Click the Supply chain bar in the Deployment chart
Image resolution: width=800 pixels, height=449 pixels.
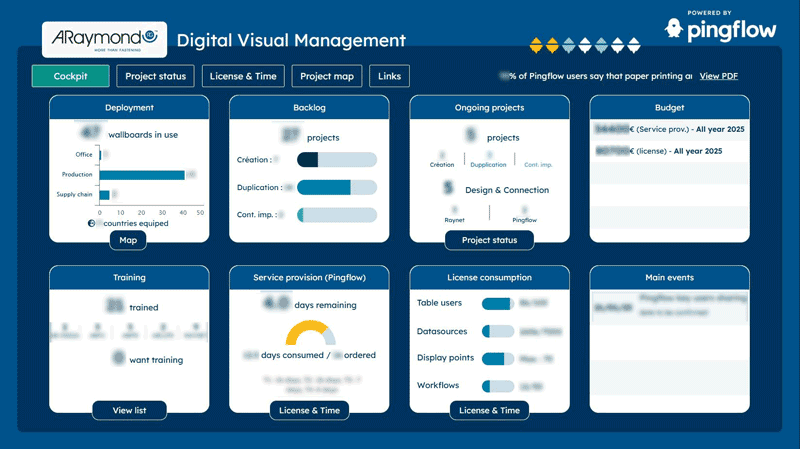coord(105,195)
